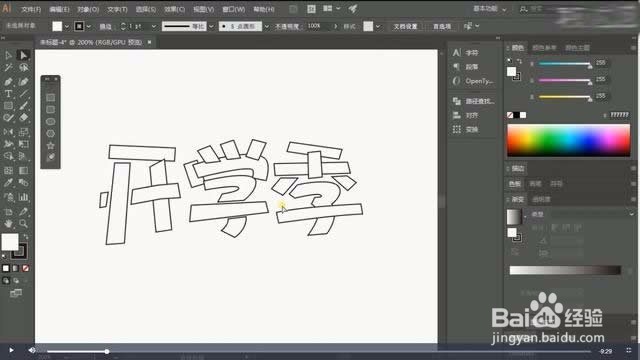Open workspace switcher dropdown
Screen dimensions: 640x360
coord(504,9)
